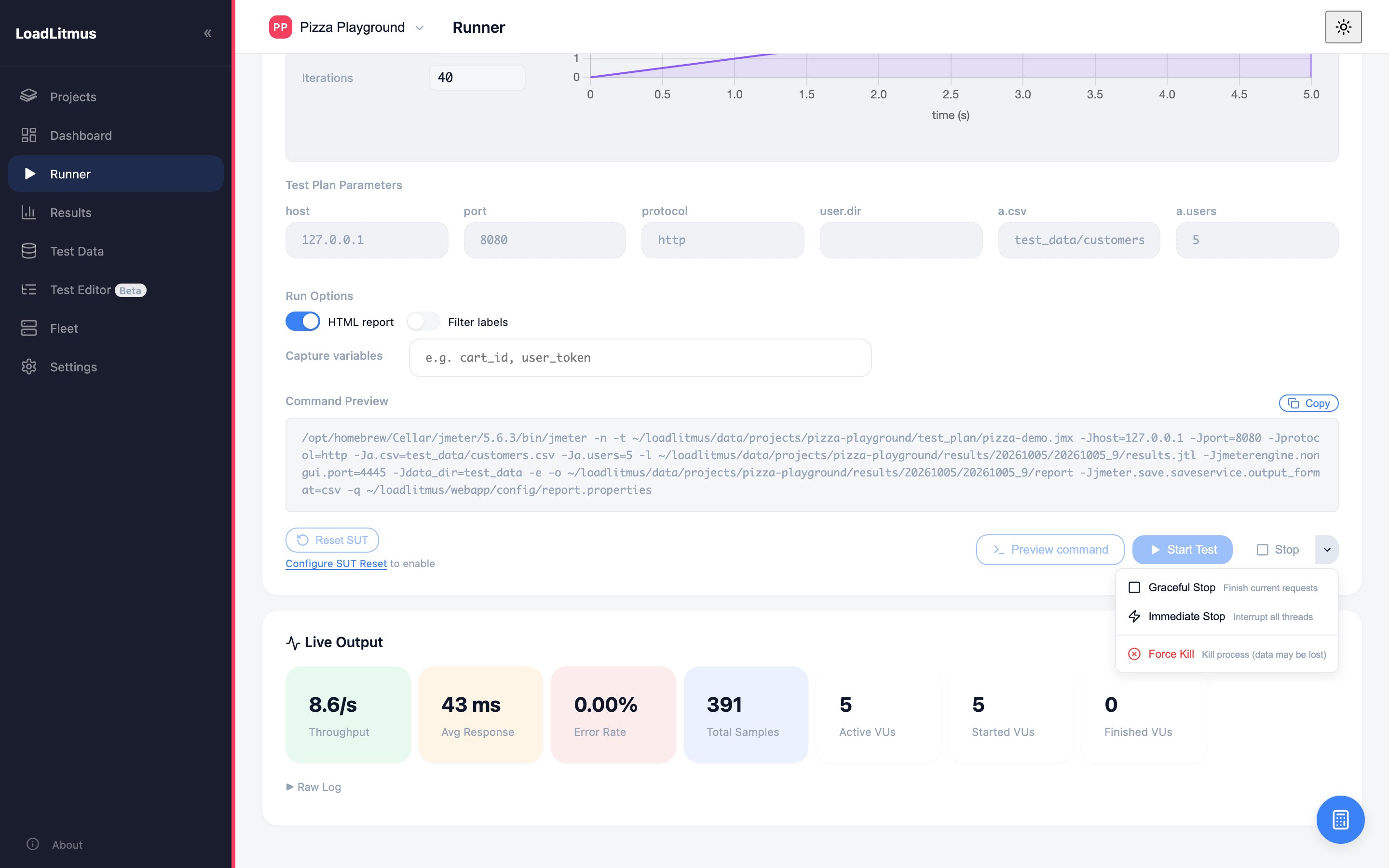Click the About info icon
Image resolution: width=1389 pixels, height=868 pixels.
(x=33, y=844)
